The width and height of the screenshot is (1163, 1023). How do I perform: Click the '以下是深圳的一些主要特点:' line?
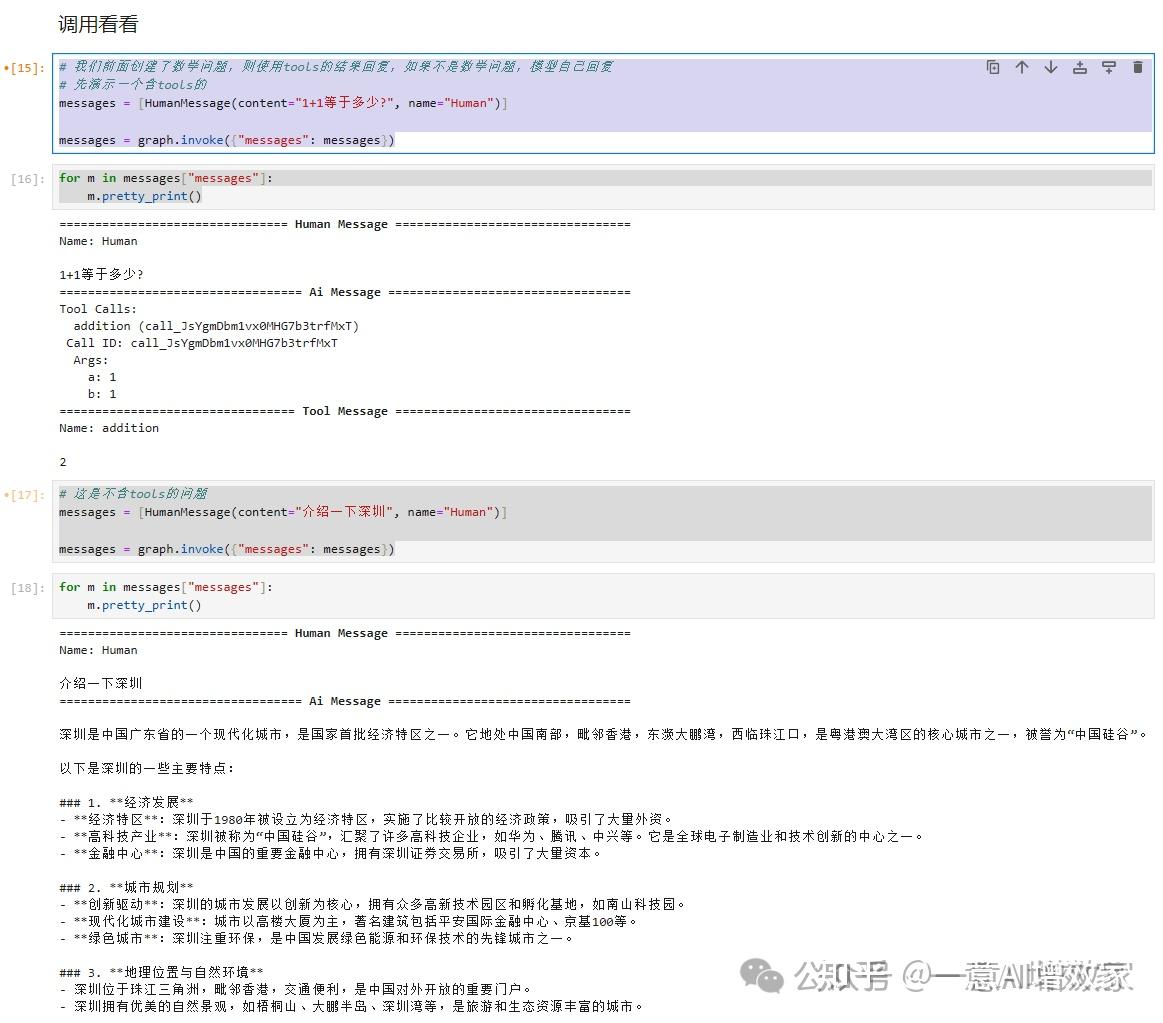[147, 769]
